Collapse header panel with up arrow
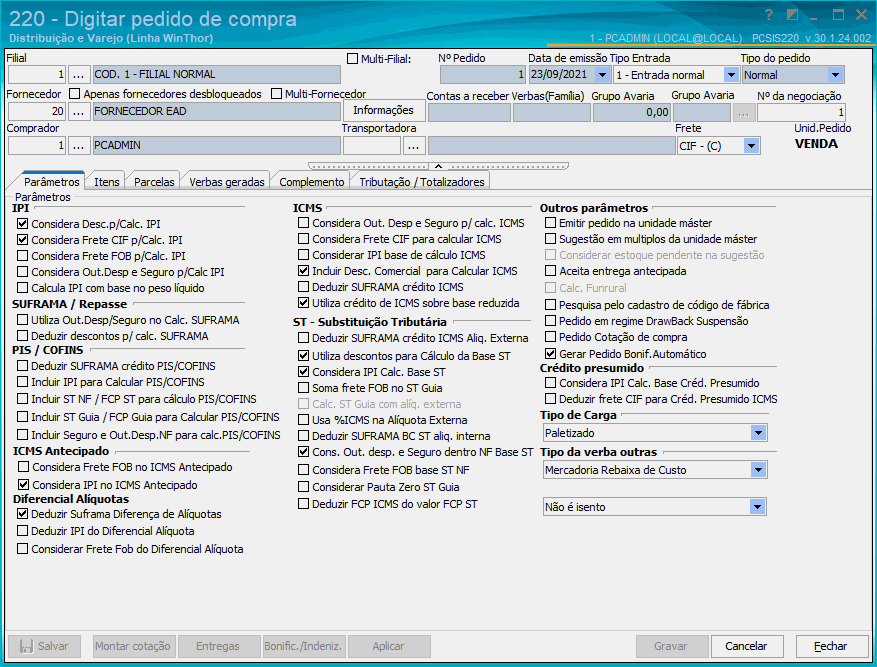This screenshot has width=877, height=667. point(438,166)
